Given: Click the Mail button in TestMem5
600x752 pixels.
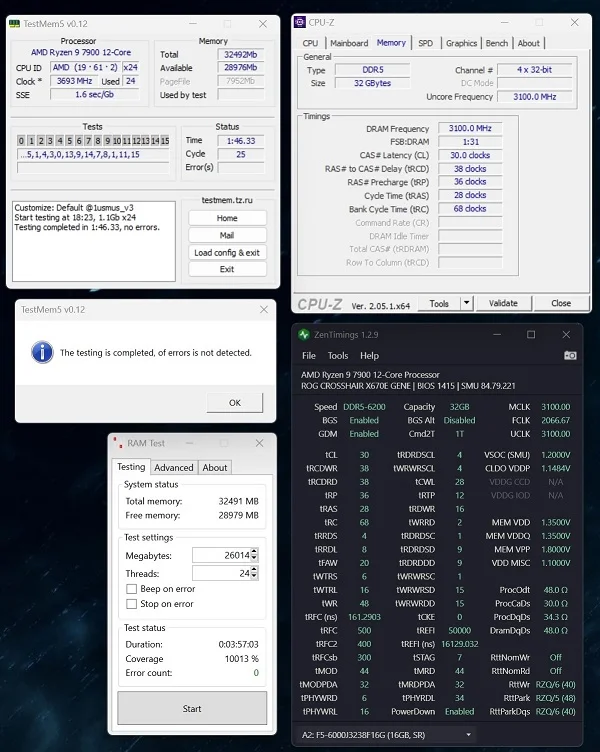Looking at the screenshot, I should 227,235.
